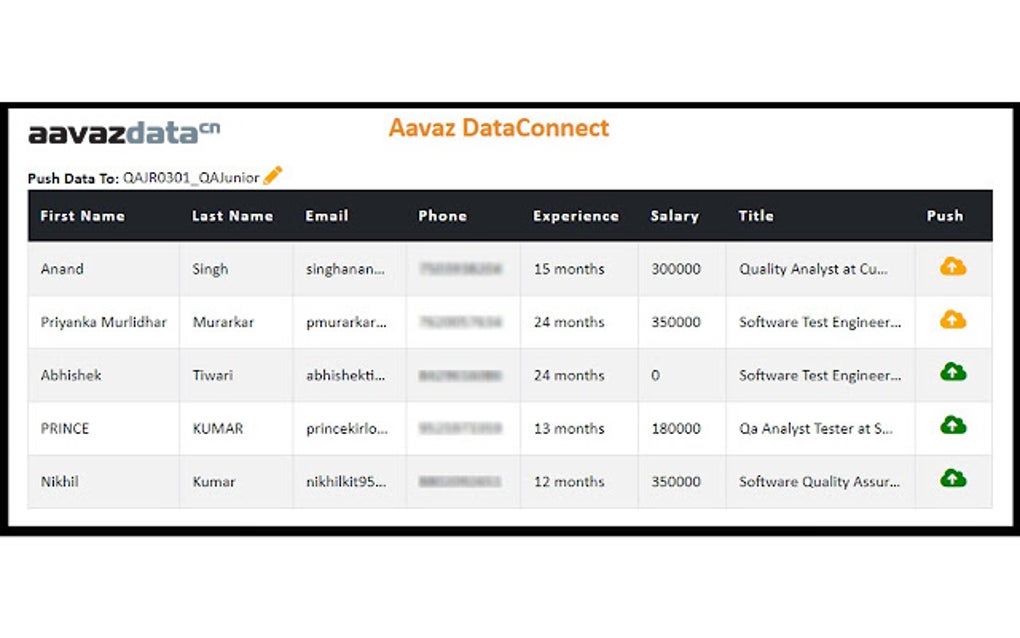The height and width of the screenshot is (638, 1020).
Task: Sort by Experience column header
Action: [576, 216]
